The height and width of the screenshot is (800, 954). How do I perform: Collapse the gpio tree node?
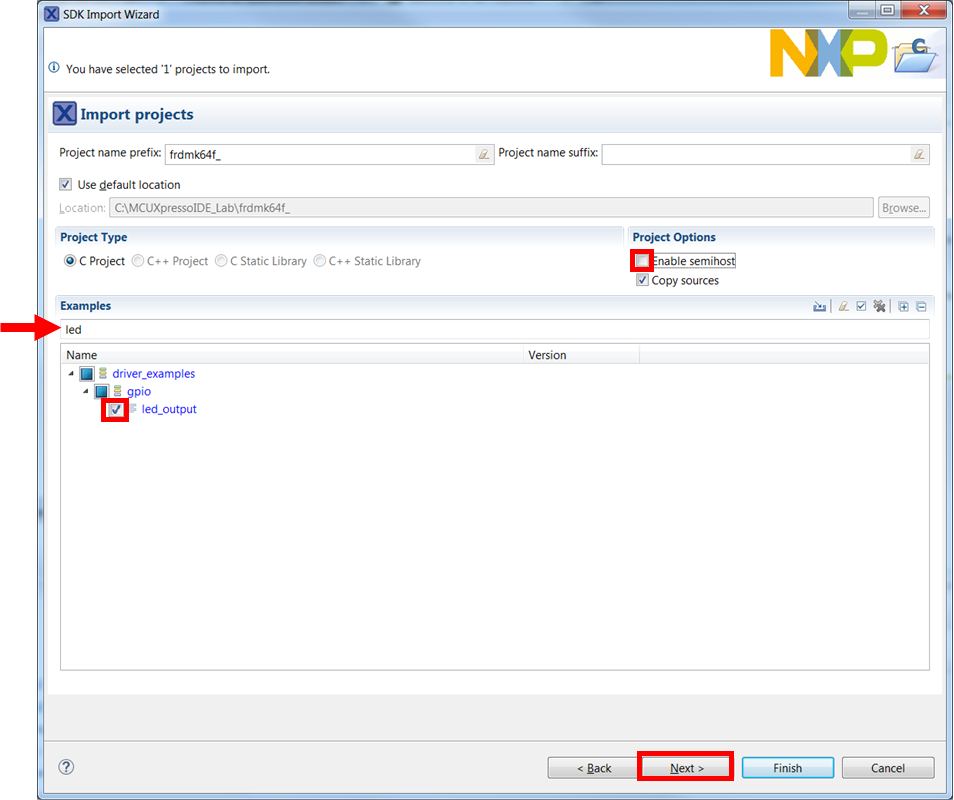click(x=86, y=392)
